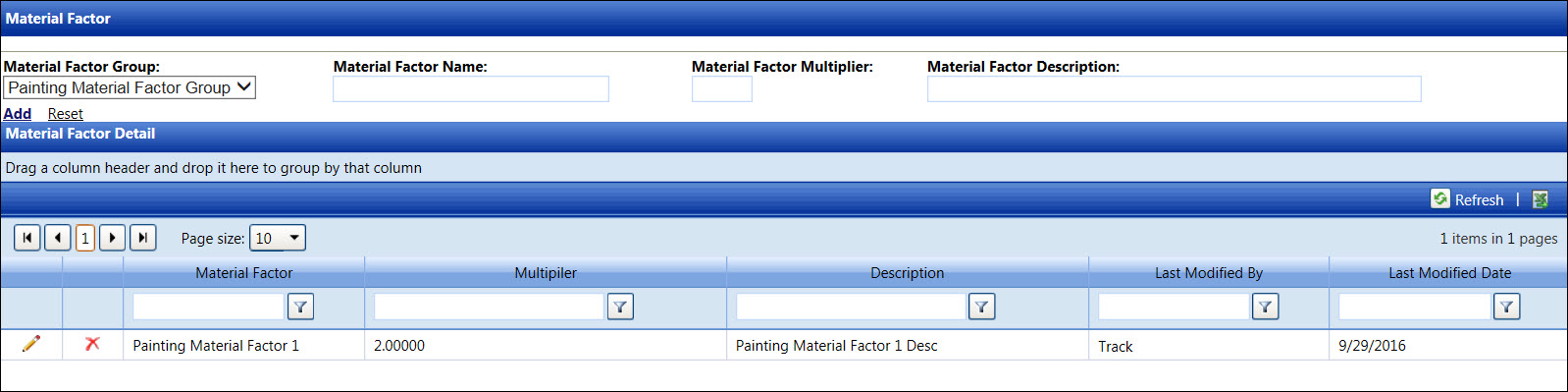Go to previous page of grid
Image resolution: width=1568 pixels, height=392 pixels.
click(58, 238)
